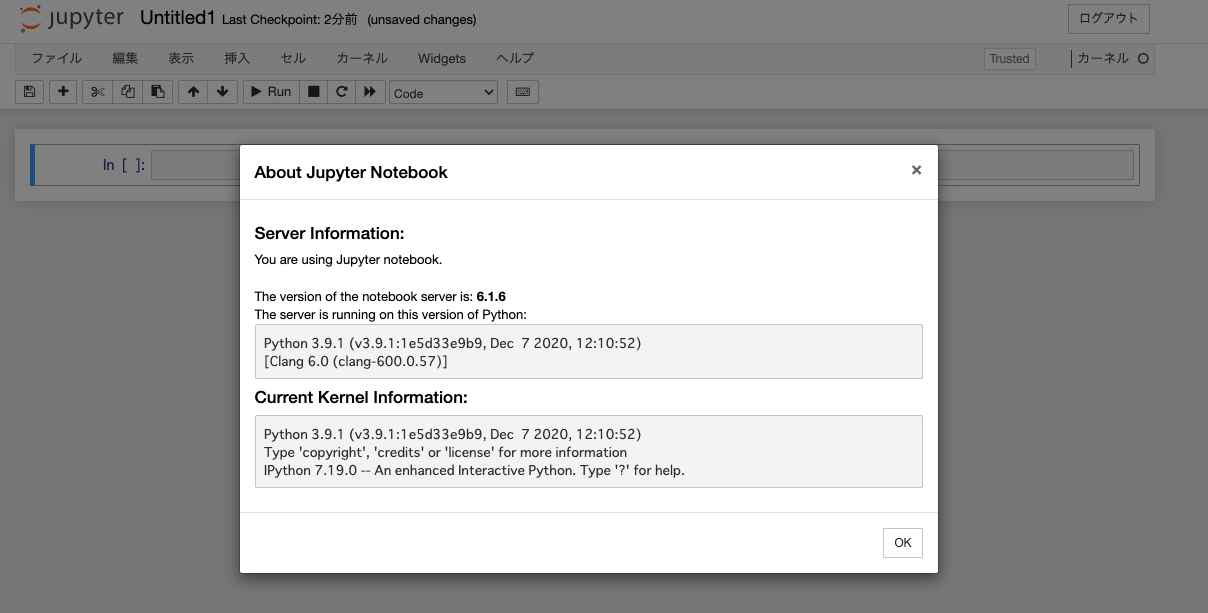Click the Current Kernel Information heading
1208x613 pixels.
[361, 397]
